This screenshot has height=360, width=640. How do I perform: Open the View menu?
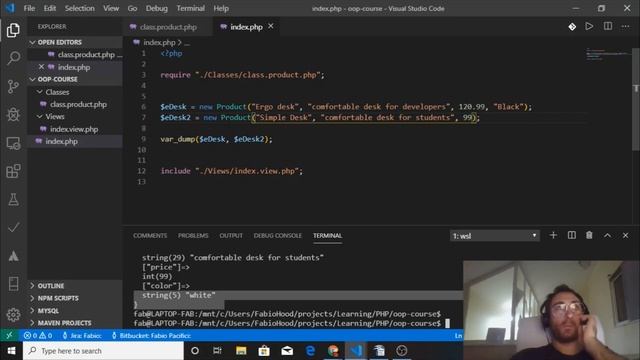coord(111,8)
